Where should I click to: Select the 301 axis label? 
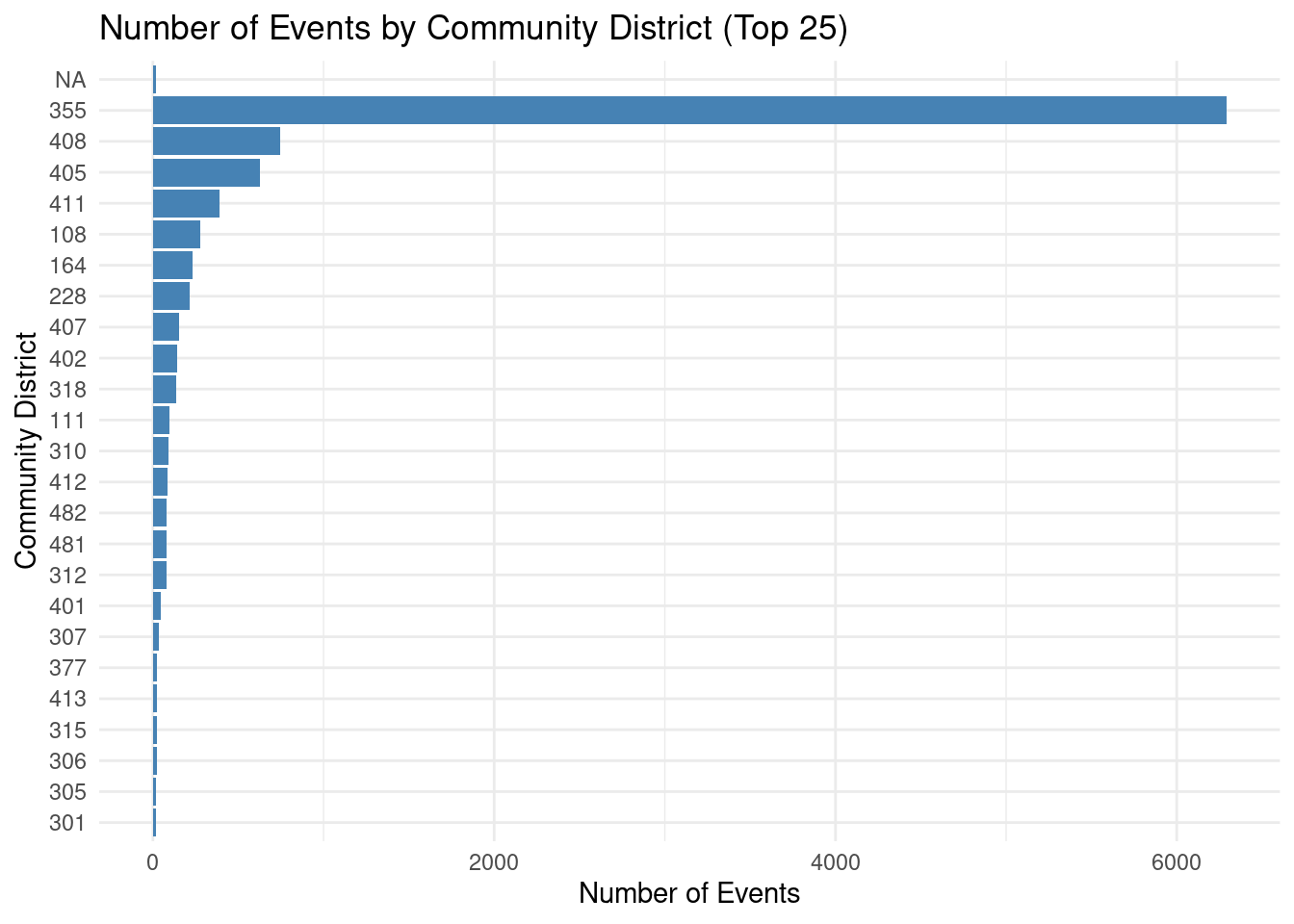pyautogui.click(x=67, y=823)
